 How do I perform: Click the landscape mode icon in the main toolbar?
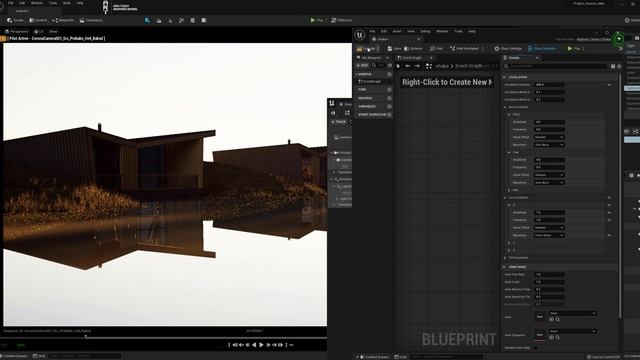pos(159,20)
